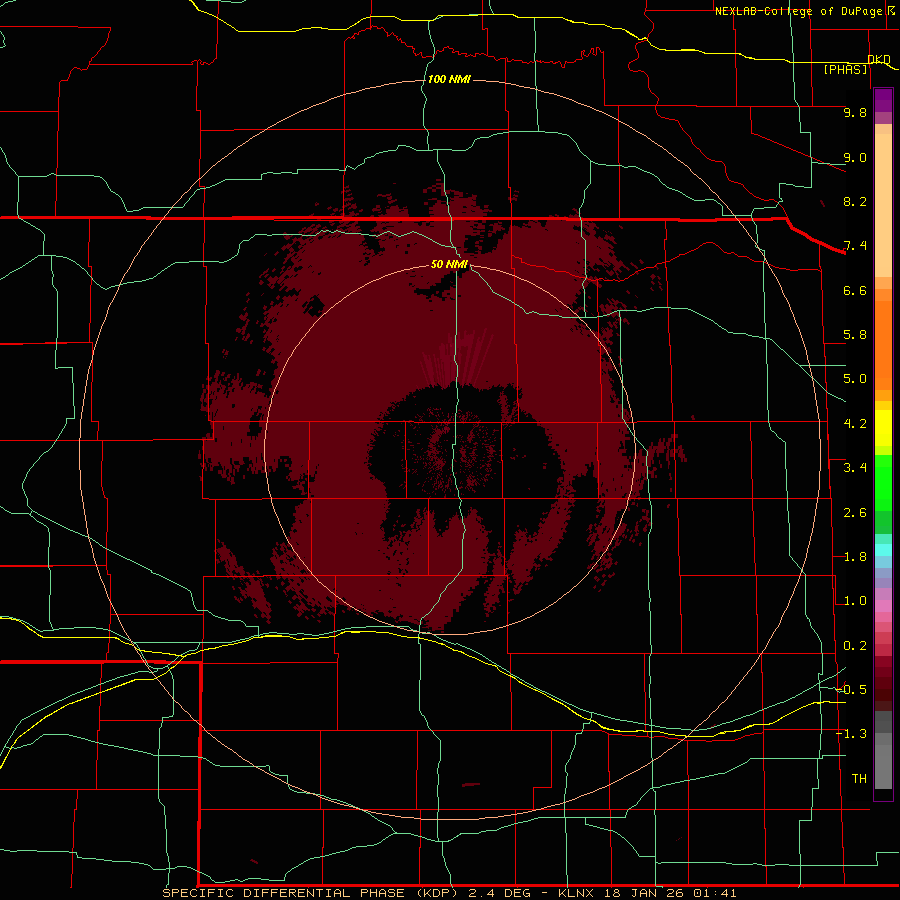Select the 6.6 value on color scale

point(855,290)
